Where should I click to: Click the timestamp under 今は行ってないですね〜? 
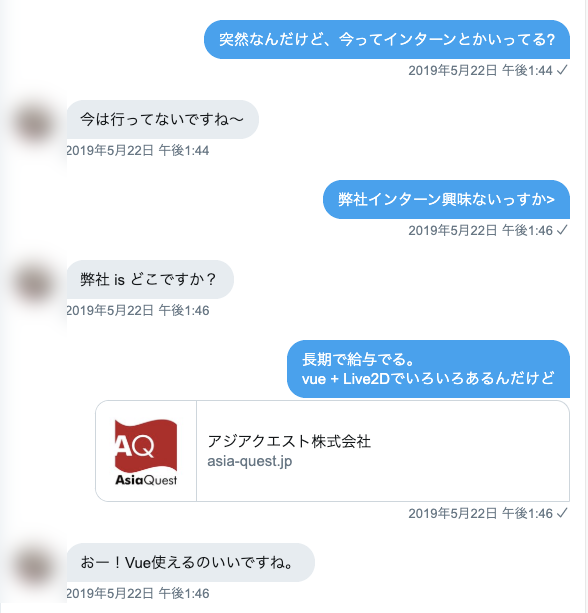(138, 151)
